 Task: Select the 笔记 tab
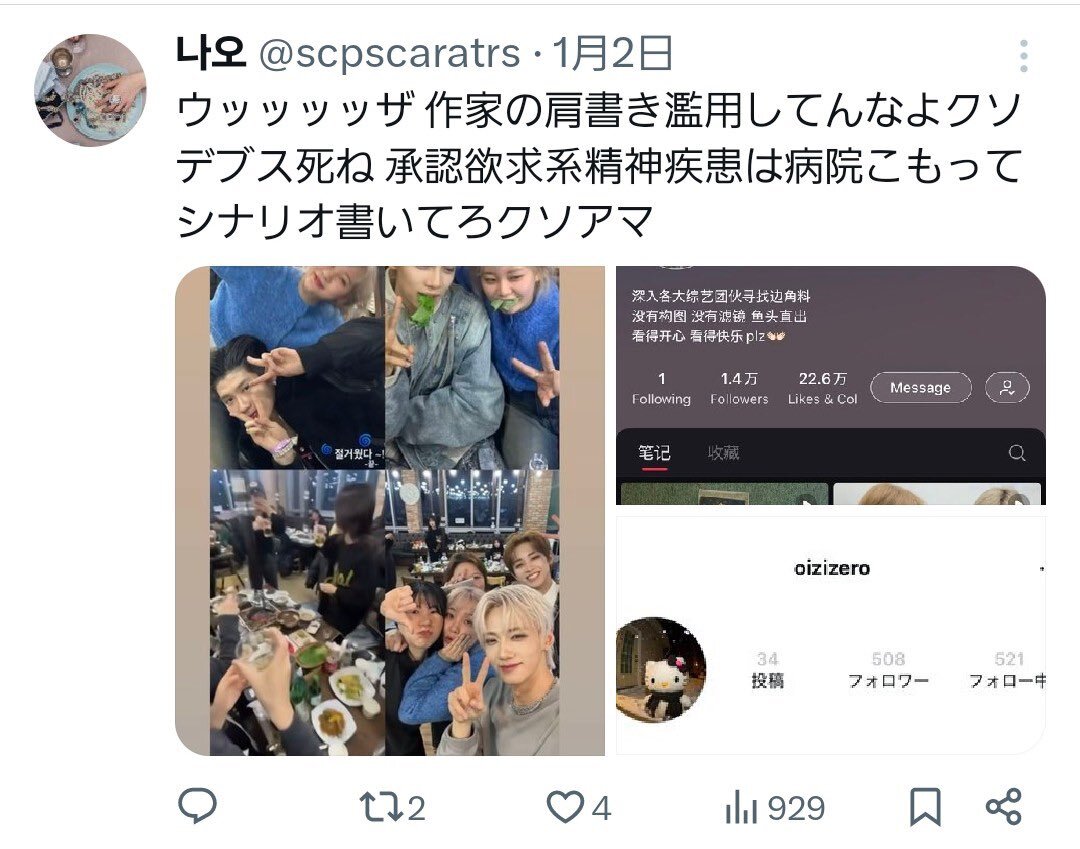click(654, 453)
